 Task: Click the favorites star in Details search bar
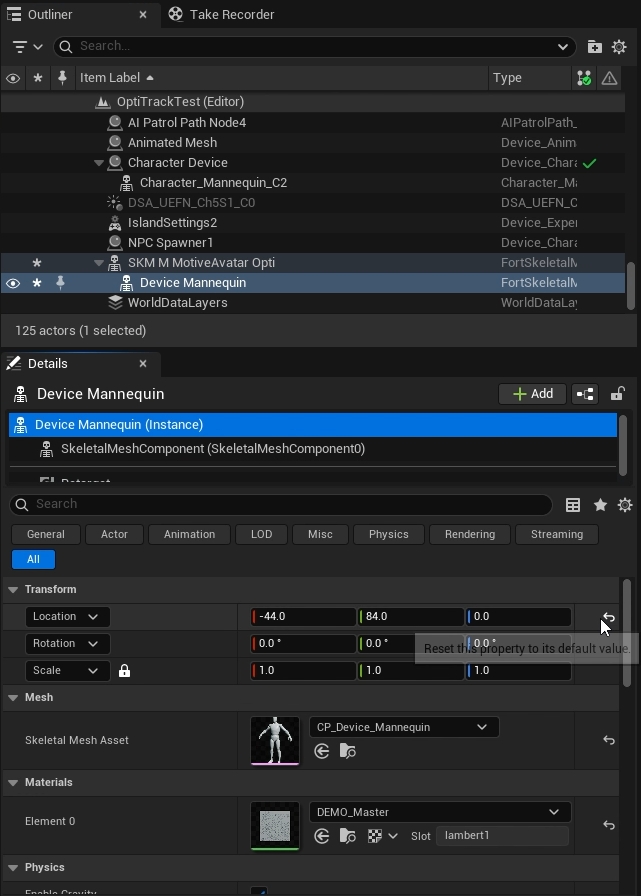[600, 505]
